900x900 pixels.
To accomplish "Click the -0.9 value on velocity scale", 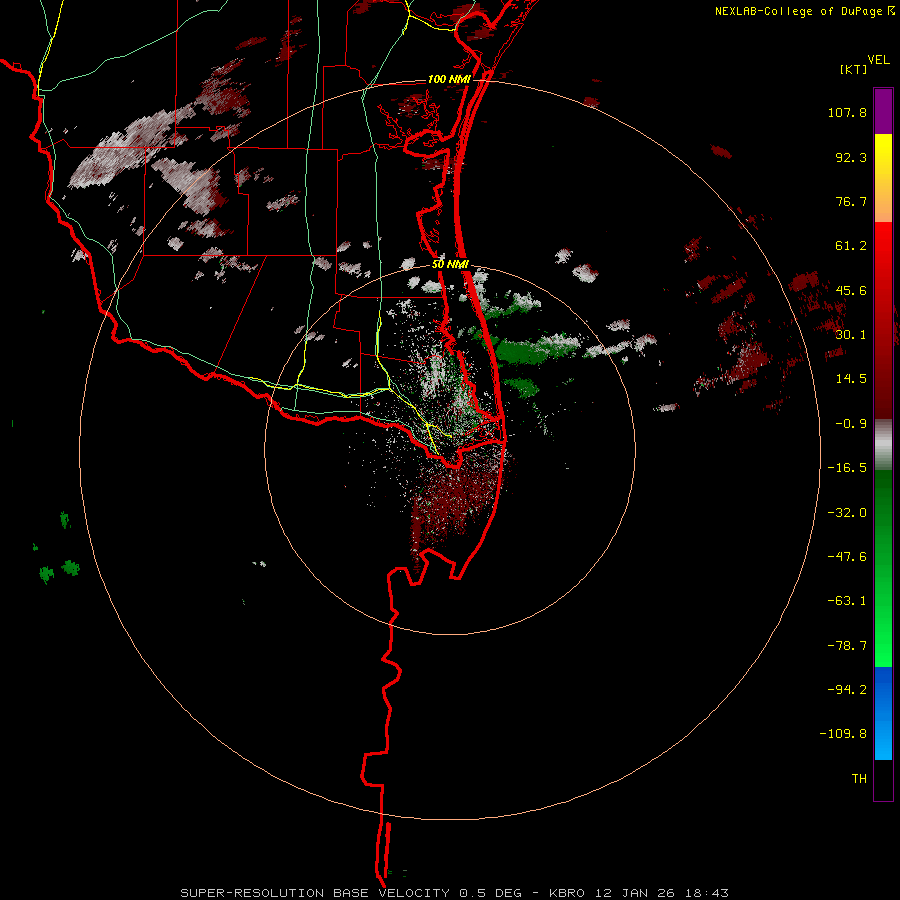I will [851, 424].
